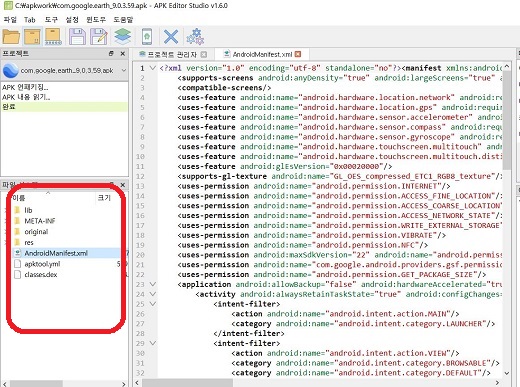Click the editor scroll down arrow

coord(507,373)
